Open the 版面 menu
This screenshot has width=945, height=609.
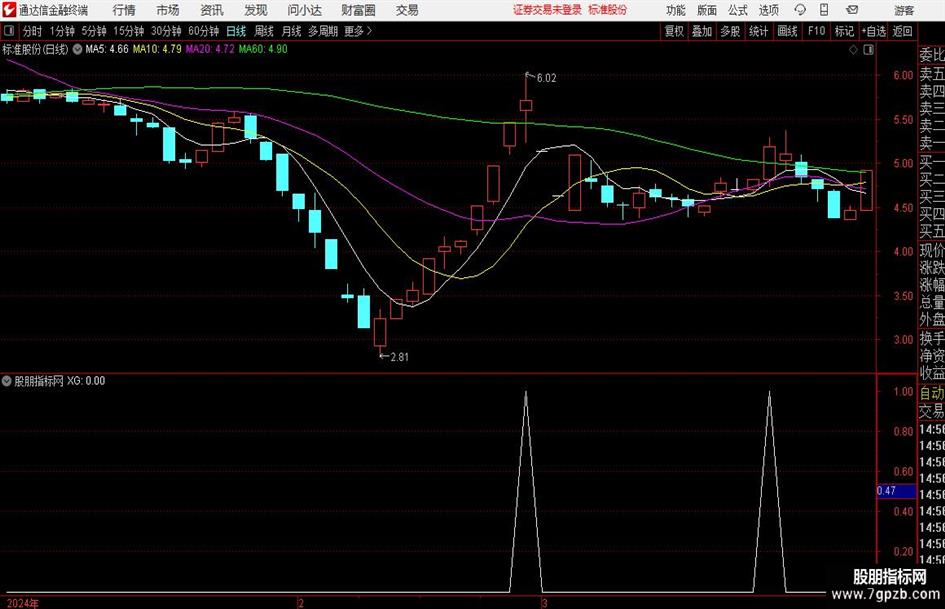point(707,10)
